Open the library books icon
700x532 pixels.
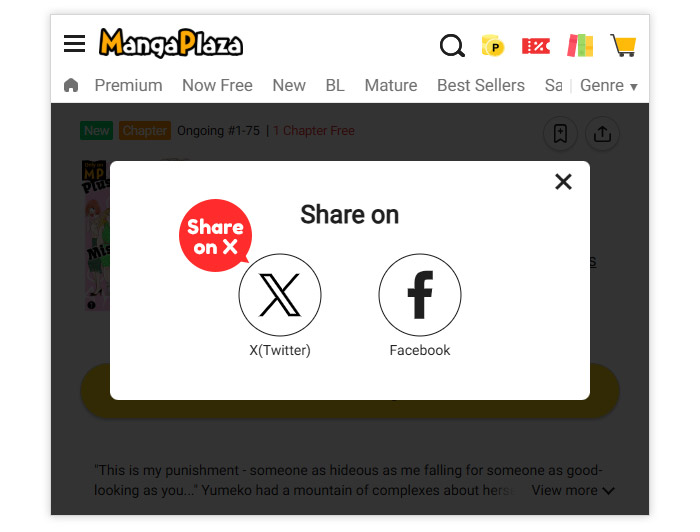click(580, 46)
